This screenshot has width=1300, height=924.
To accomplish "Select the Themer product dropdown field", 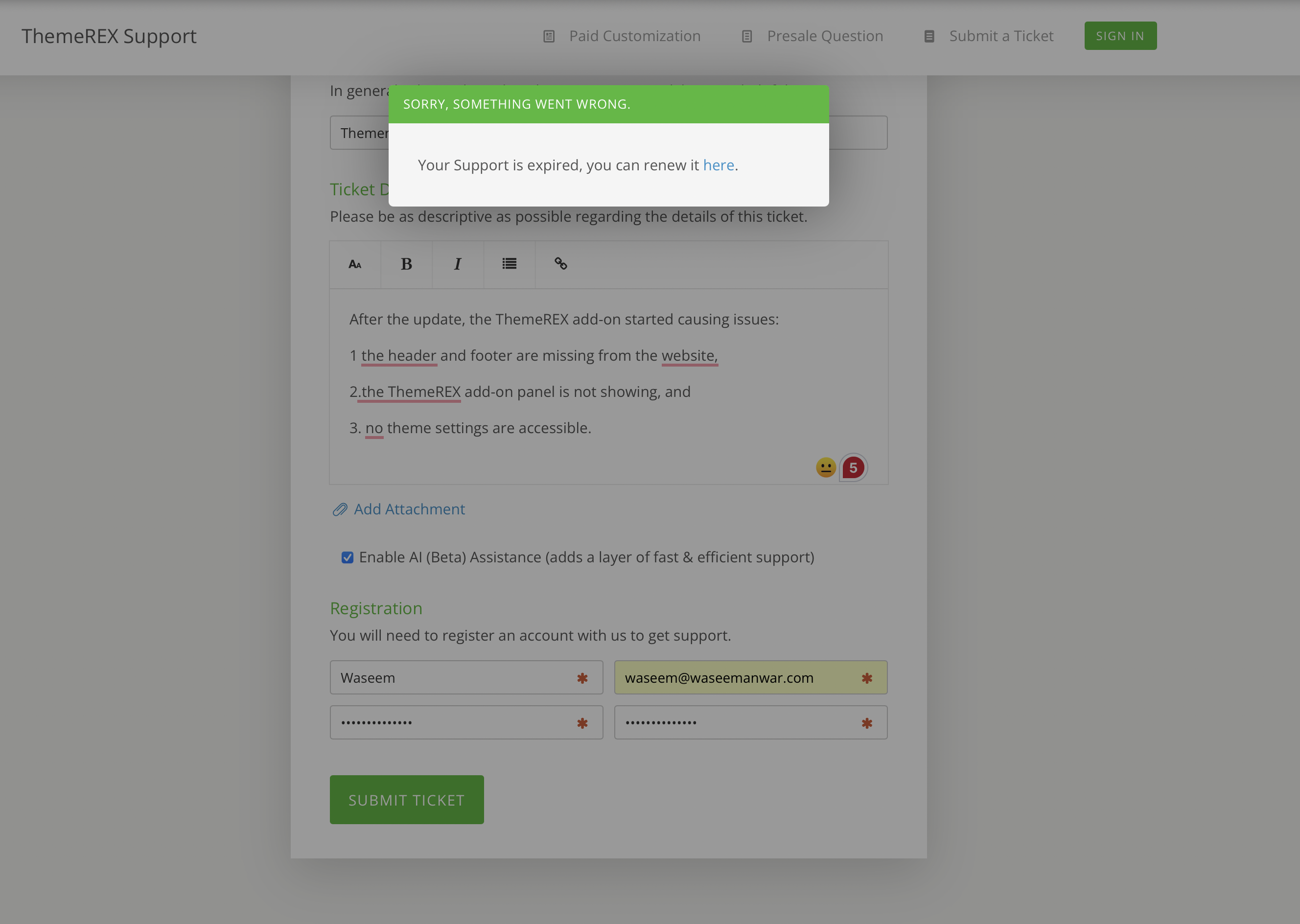I will click(608, 133).
